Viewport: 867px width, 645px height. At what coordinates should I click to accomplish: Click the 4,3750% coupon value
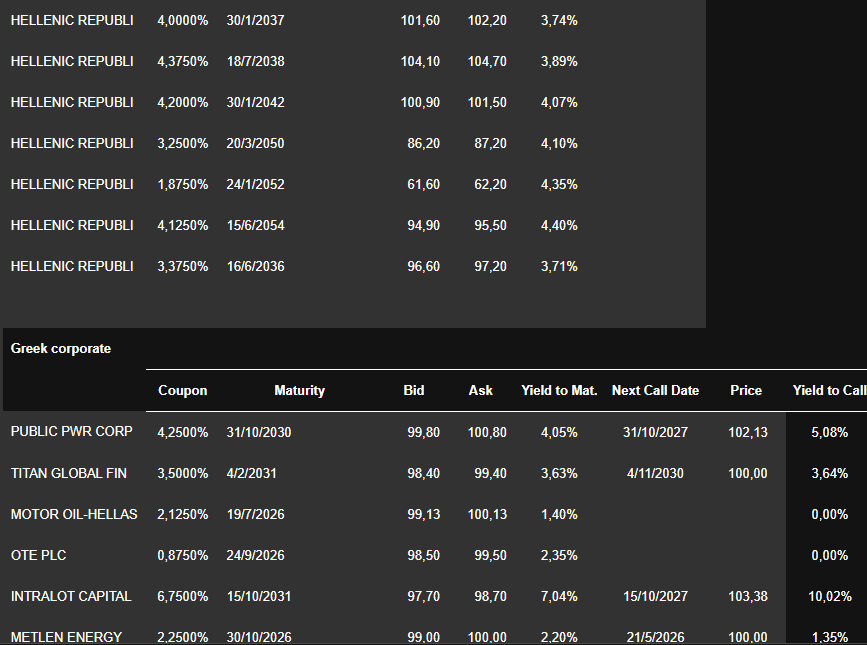(182, 61)
